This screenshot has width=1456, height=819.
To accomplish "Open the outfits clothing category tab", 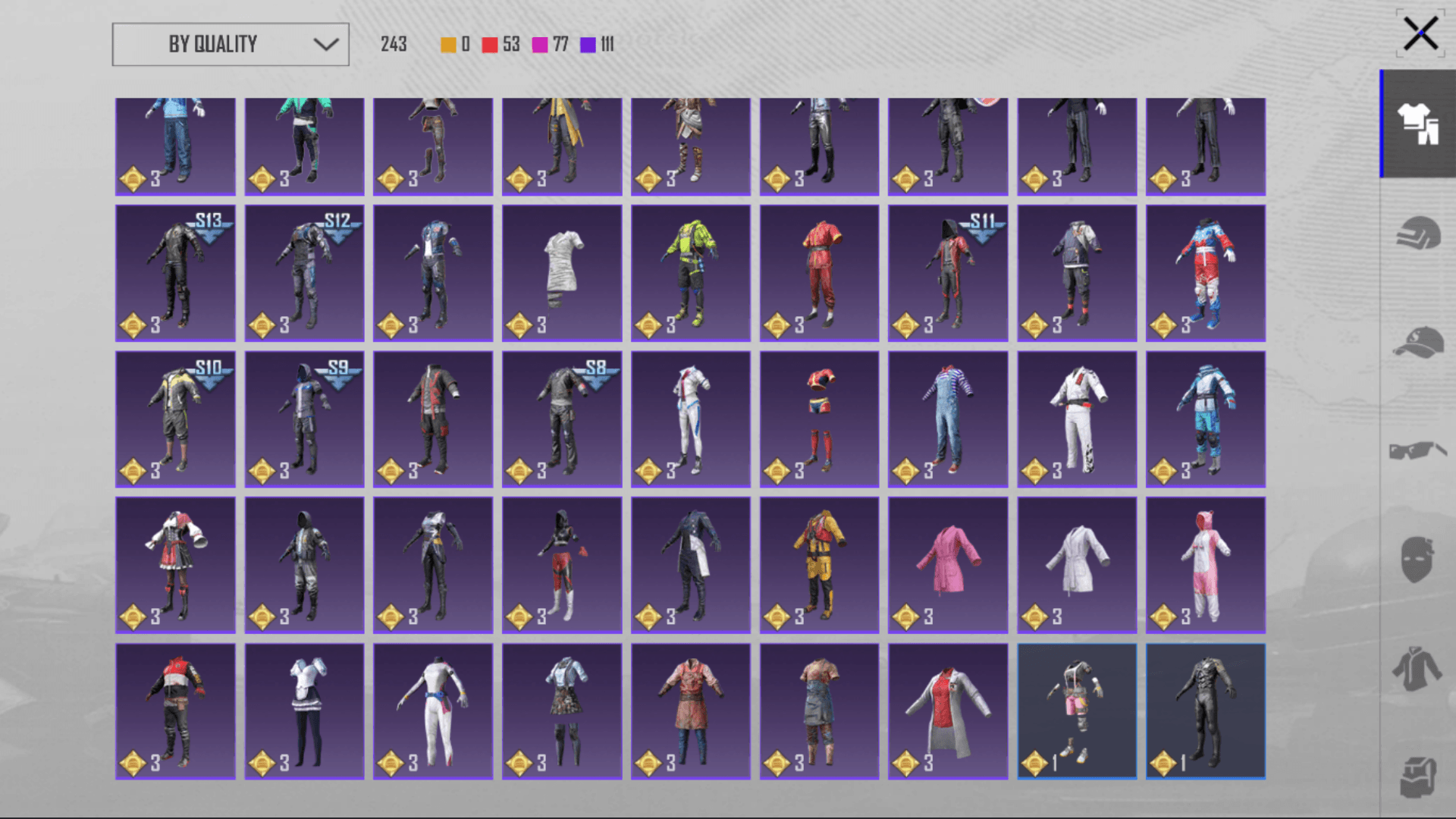I will pyautogui.click(x=1418, y=124).
